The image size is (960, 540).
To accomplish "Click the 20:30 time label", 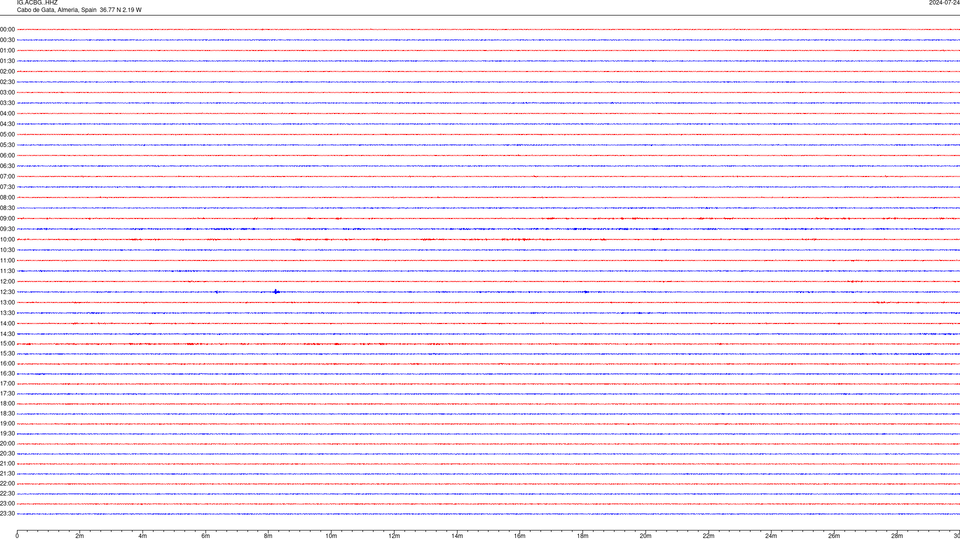I will tap(7, 454).
